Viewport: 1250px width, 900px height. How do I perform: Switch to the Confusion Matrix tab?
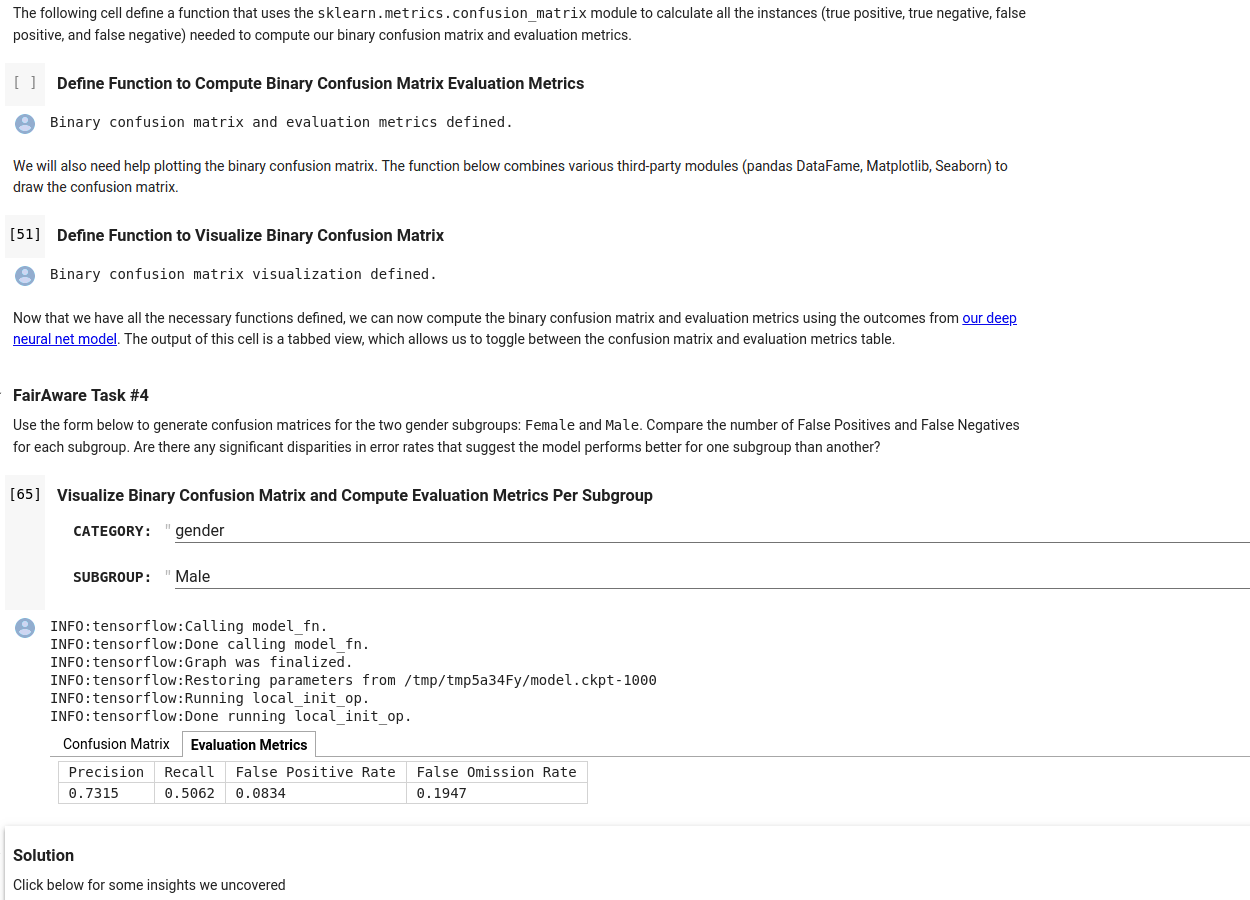pyautogui.click(x=116, y=744)
